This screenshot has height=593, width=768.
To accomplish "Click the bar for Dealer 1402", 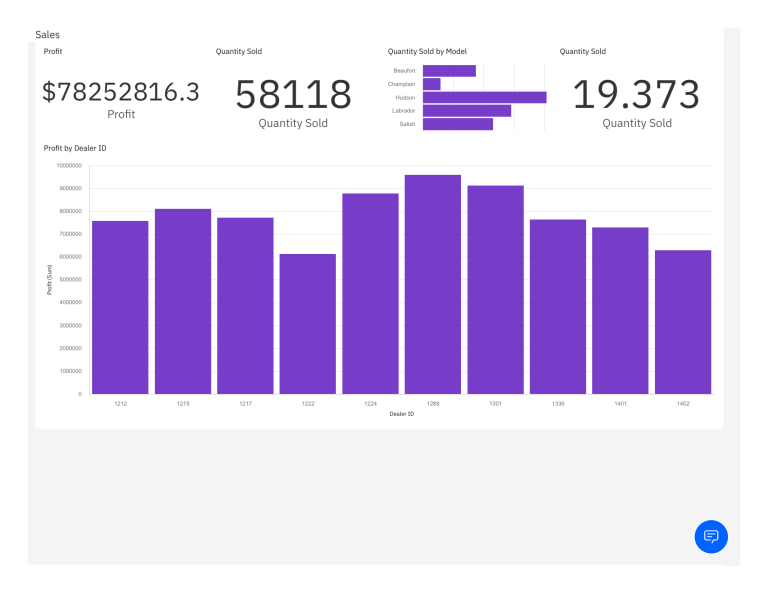I will point(683,321).
